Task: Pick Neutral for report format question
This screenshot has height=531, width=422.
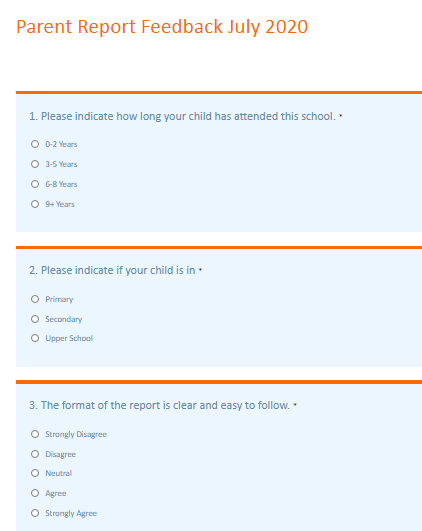Action: click(x=35, y=473)
